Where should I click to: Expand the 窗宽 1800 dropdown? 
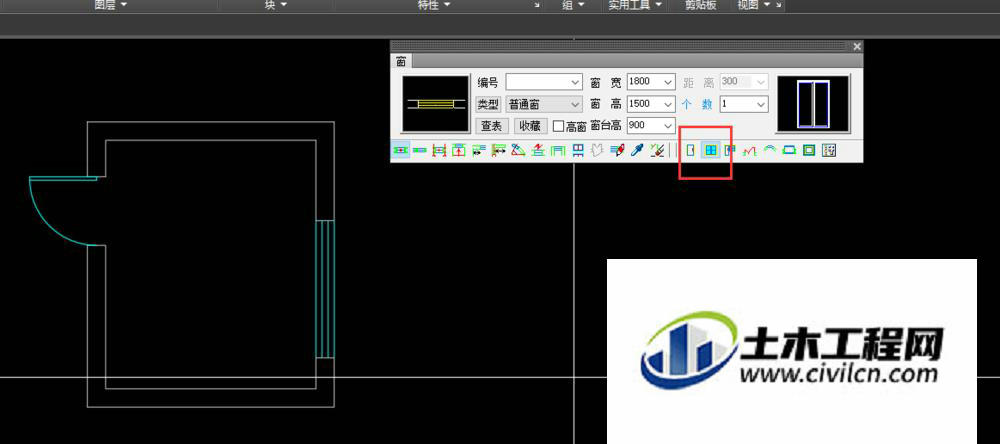click(x=668, y=82)
